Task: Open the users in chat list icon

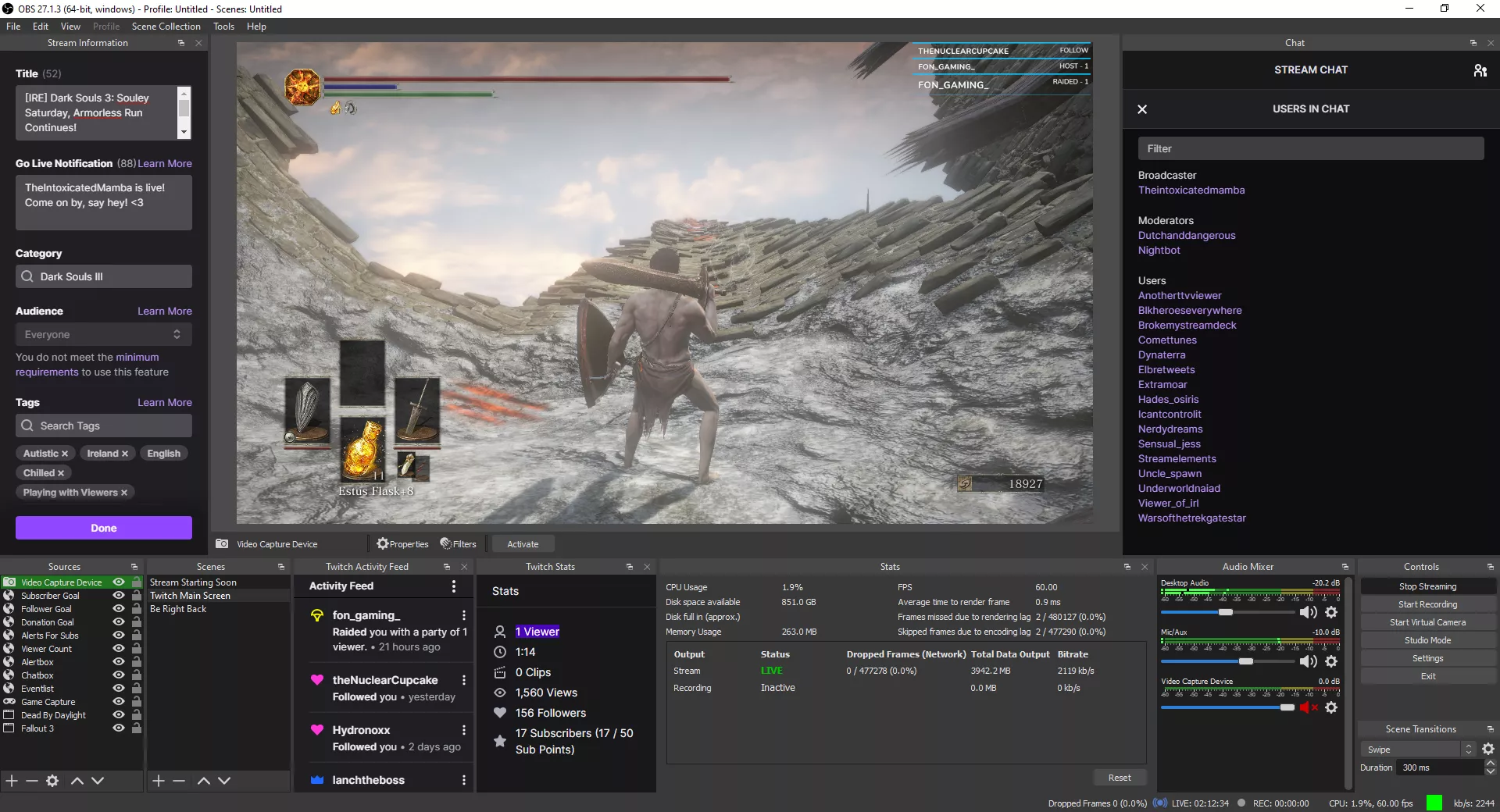Action: (x=1480, y=69)
